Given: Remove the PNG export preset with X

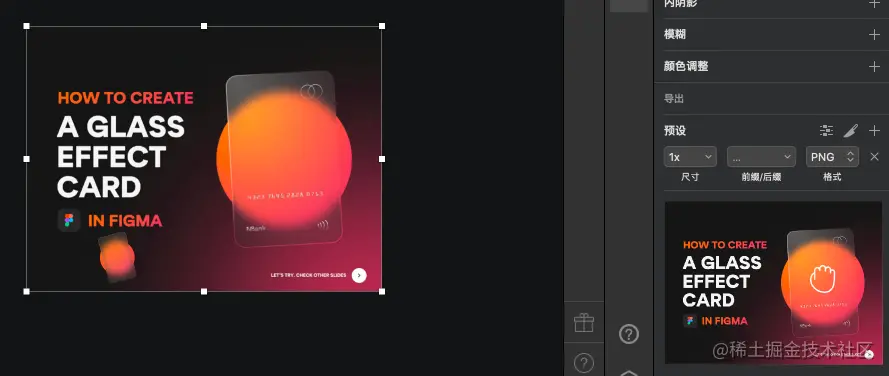Looking at the screenshot, I should pos(874,157).
